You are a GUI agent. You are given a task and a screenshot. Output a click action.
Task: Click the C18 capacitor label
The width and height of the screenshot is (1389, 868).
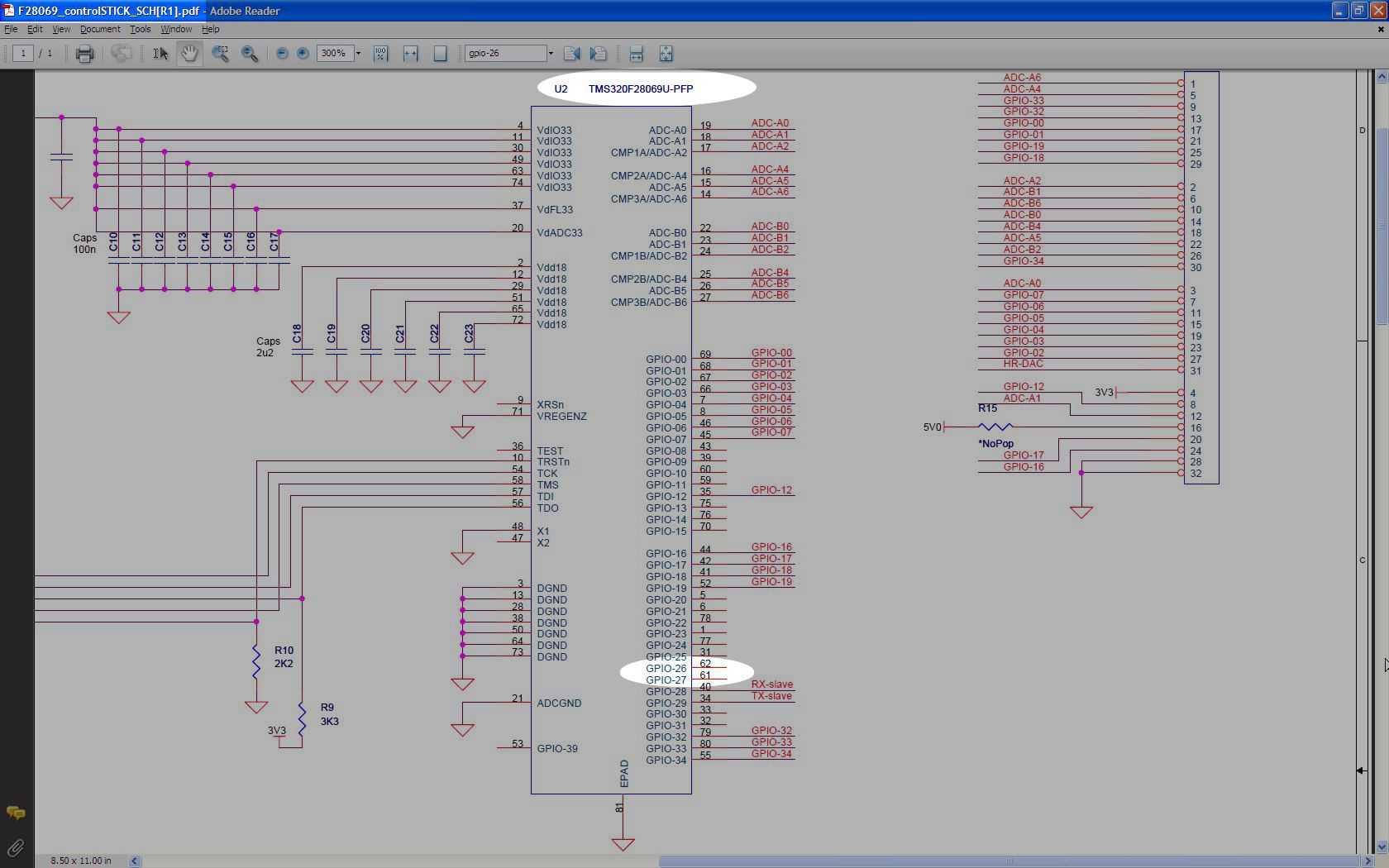pyautogui.click(x=297, y=334)
